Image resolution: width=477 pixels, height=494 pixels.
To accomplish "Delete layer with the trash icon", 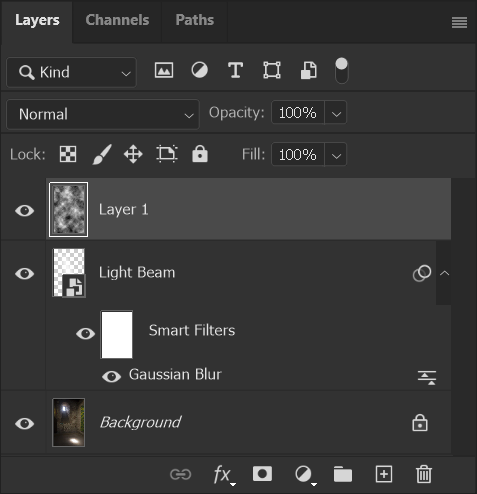I will [x=424, y=474].
